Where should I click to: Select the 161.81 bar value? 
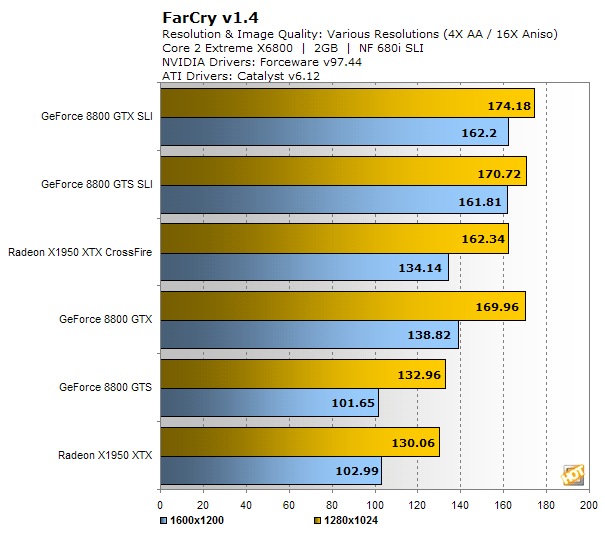coord(480,202)
